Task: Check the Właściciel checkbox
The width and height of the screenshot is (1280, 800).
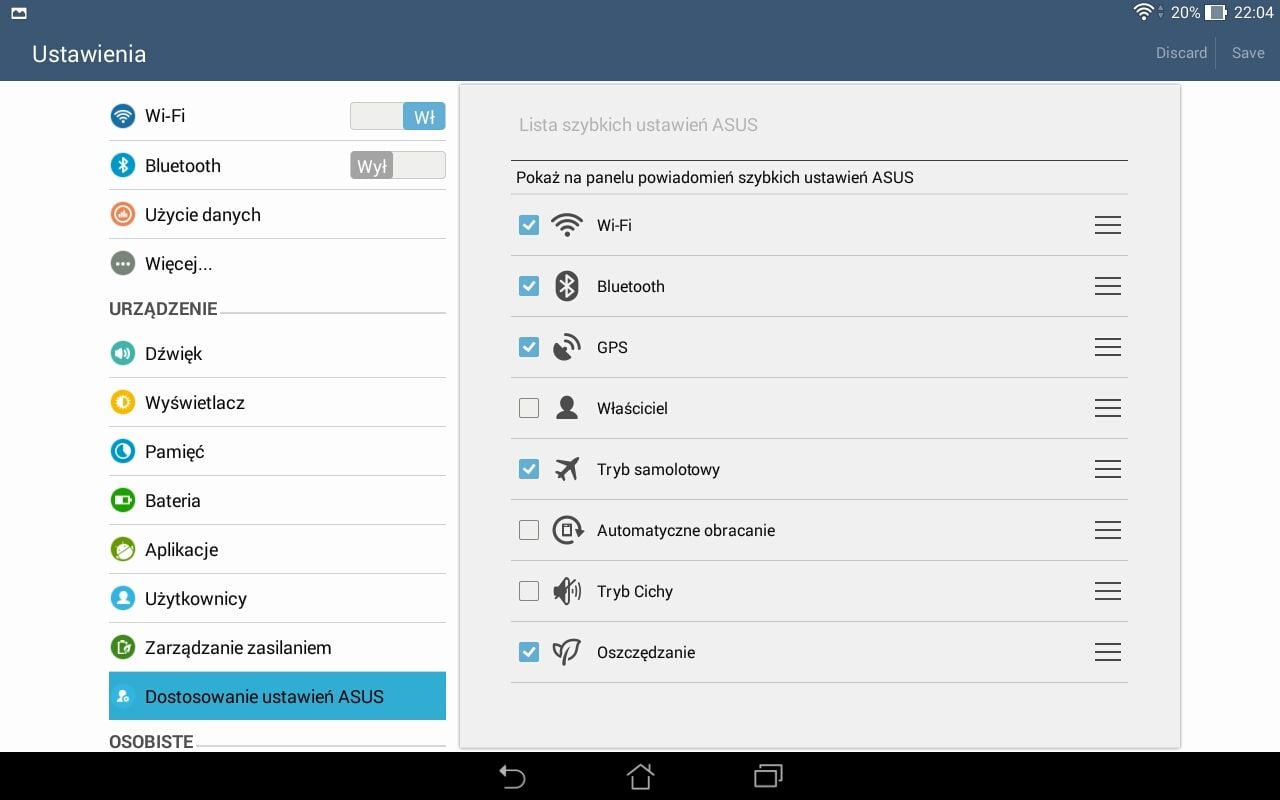Action: pyautogui.click(x=529, y=408)
